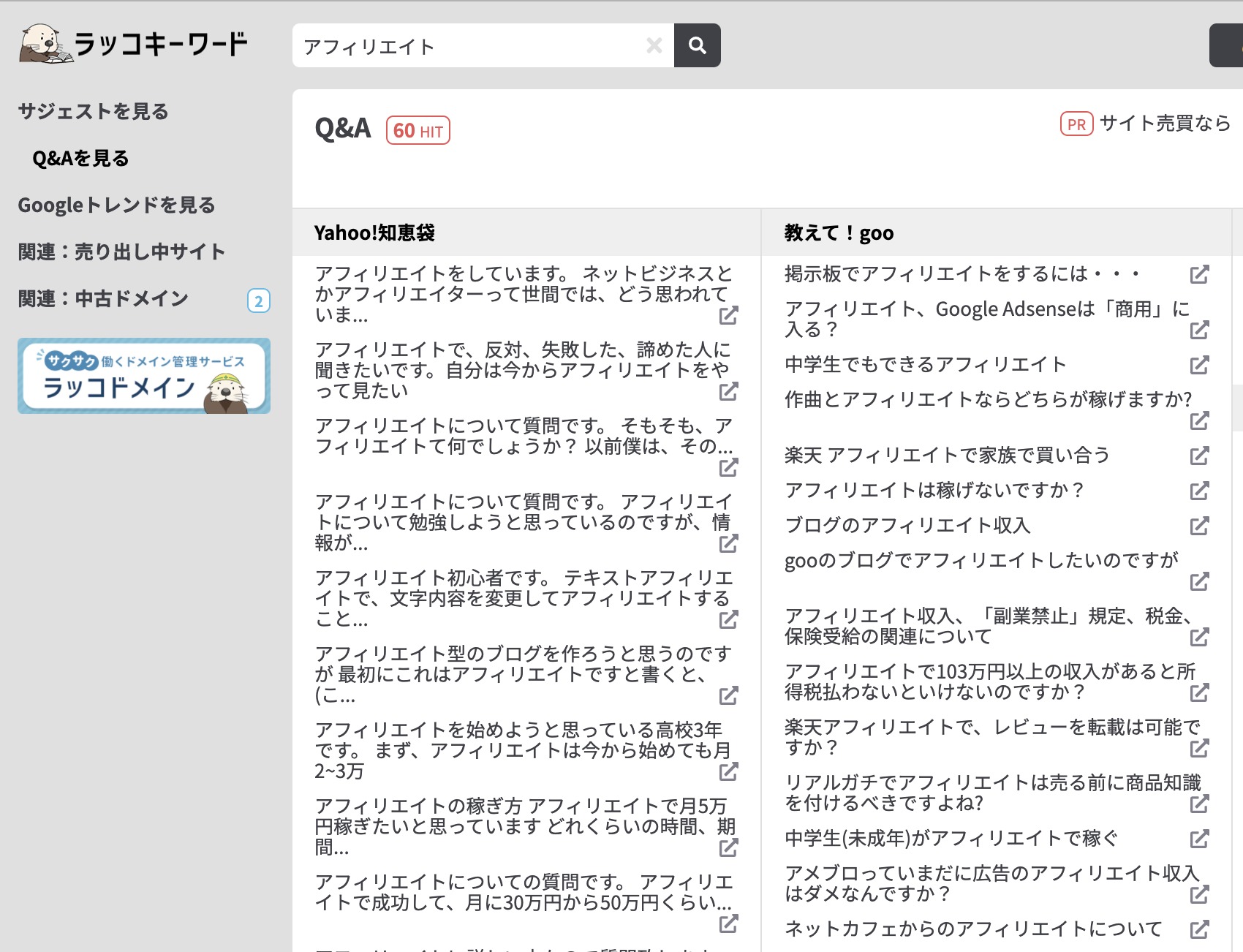The height and width of the screenshot is (952, 1243).
Task: Click the ラッコドメイン banner ad
Action: [x=144, y=376]
